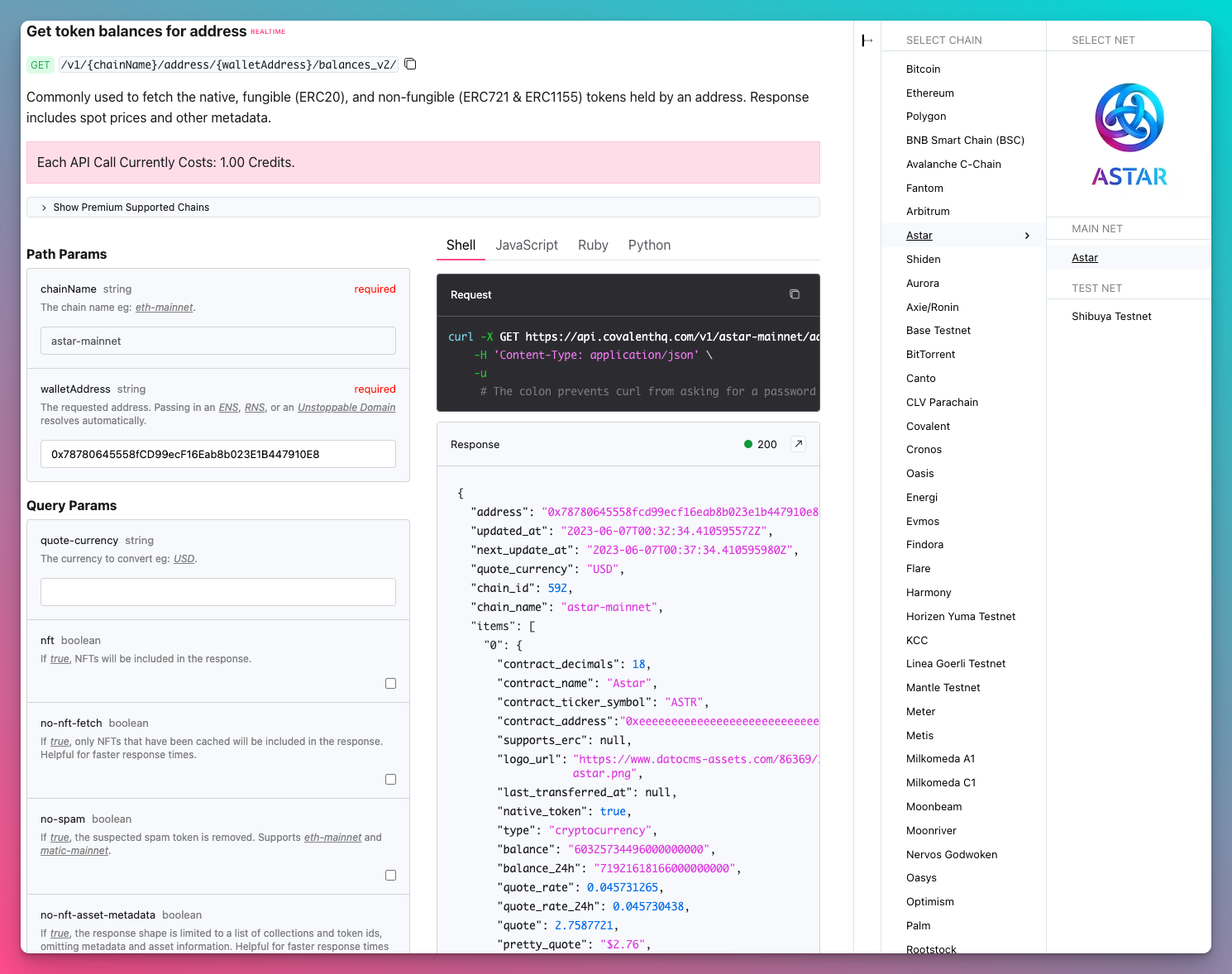Image resolution: width=1232 pixels, height=974 pixels.
Task: Choose Milkomeda C1
Action: (x=941, y=783)
